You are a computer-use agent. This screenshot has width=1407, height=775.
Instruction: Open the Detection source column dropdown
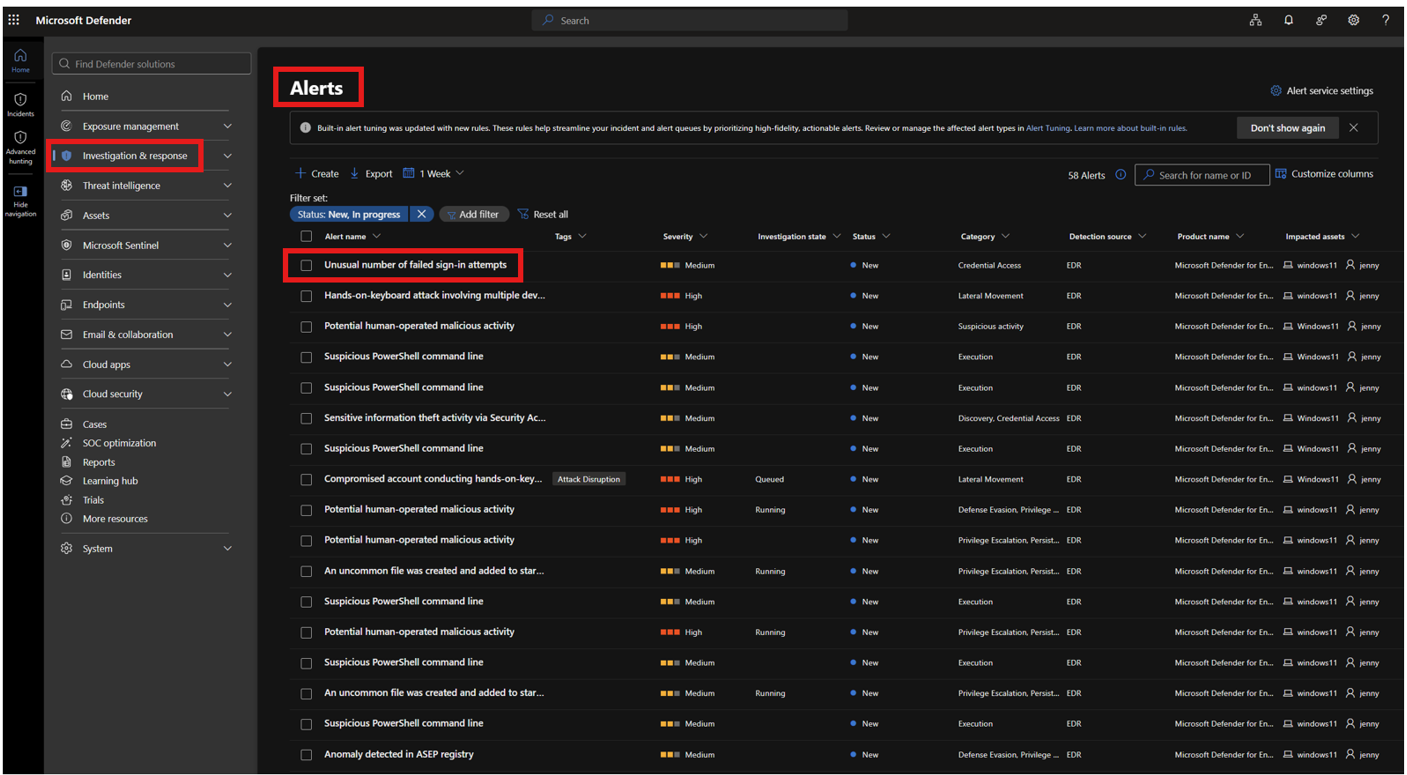tap(1142, 237)
